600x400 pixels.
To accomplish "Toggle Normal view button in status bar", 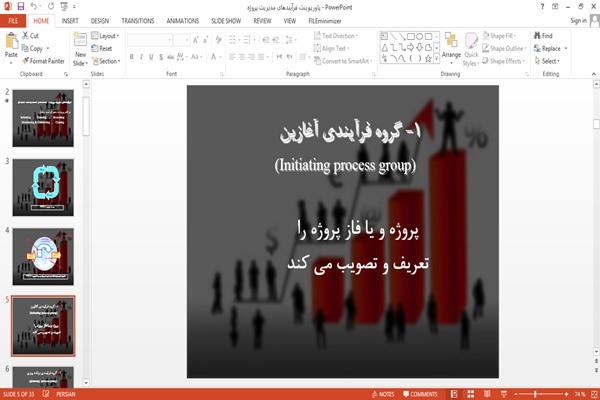I will (454, 394).
